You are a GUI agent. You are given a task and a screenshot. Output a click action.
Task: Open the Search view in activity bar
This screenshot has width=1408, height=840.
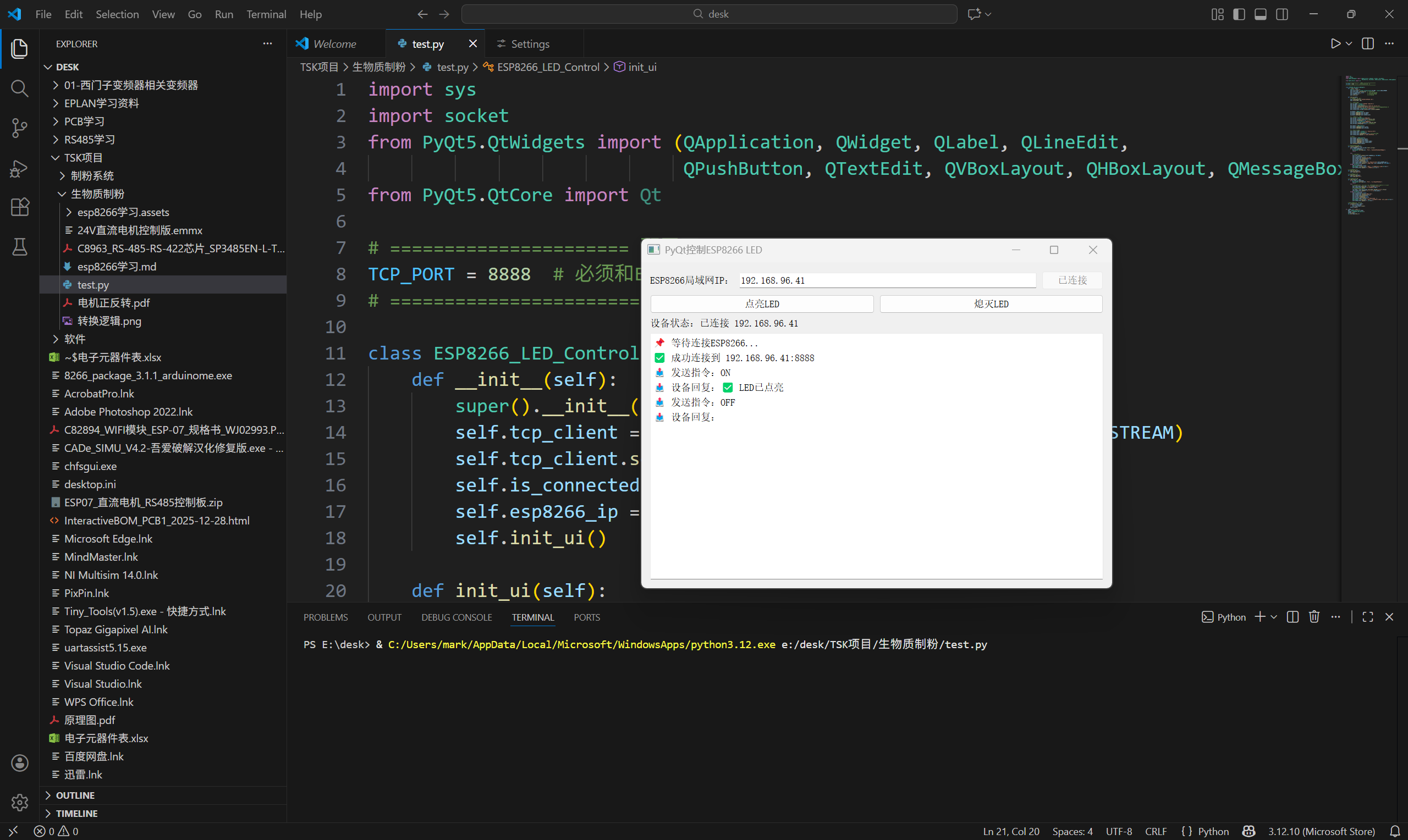(x=19, y=89)
